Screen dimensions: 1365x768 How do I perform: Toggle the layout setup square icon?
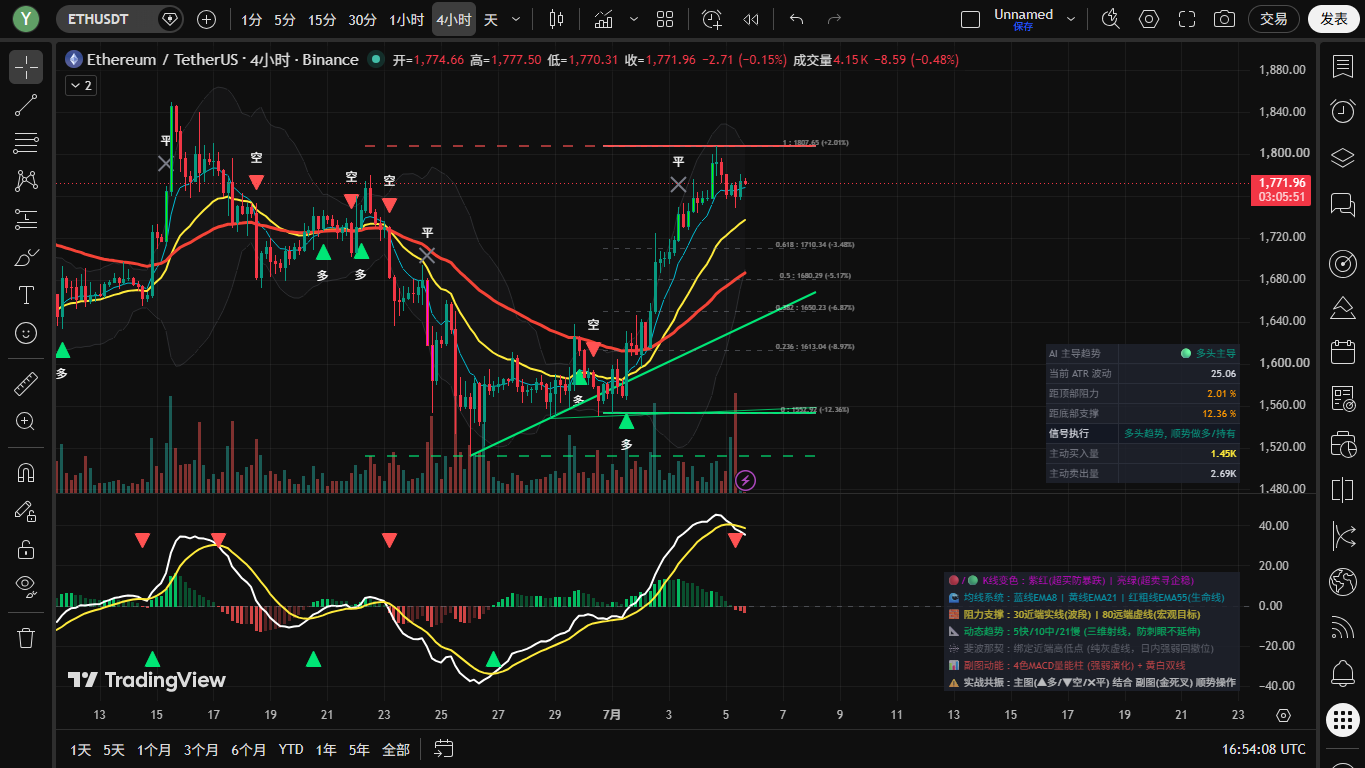click(x=969, y=19)
